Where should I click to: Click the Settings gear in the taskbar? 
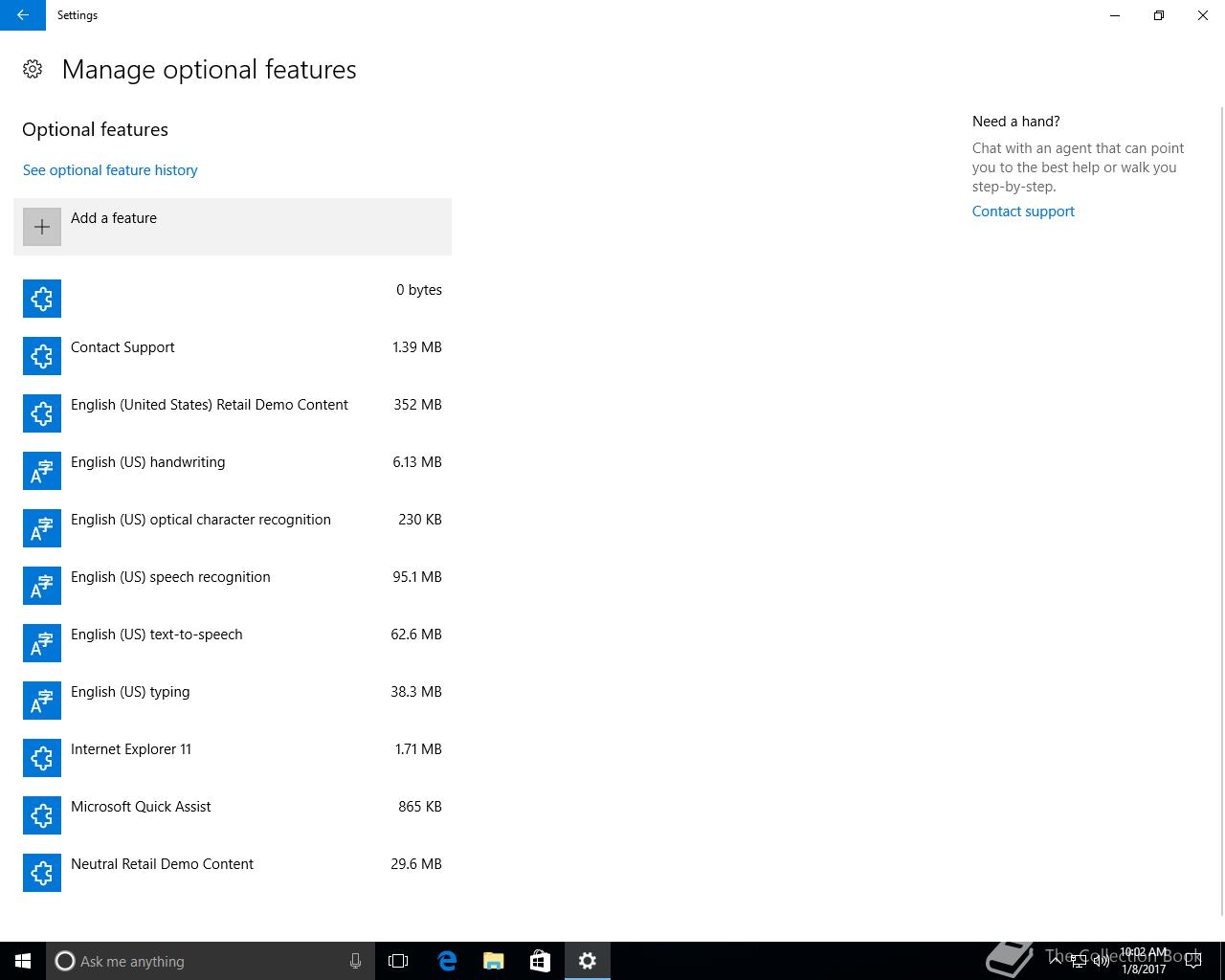pyautogui.click(x=588, y=961)
